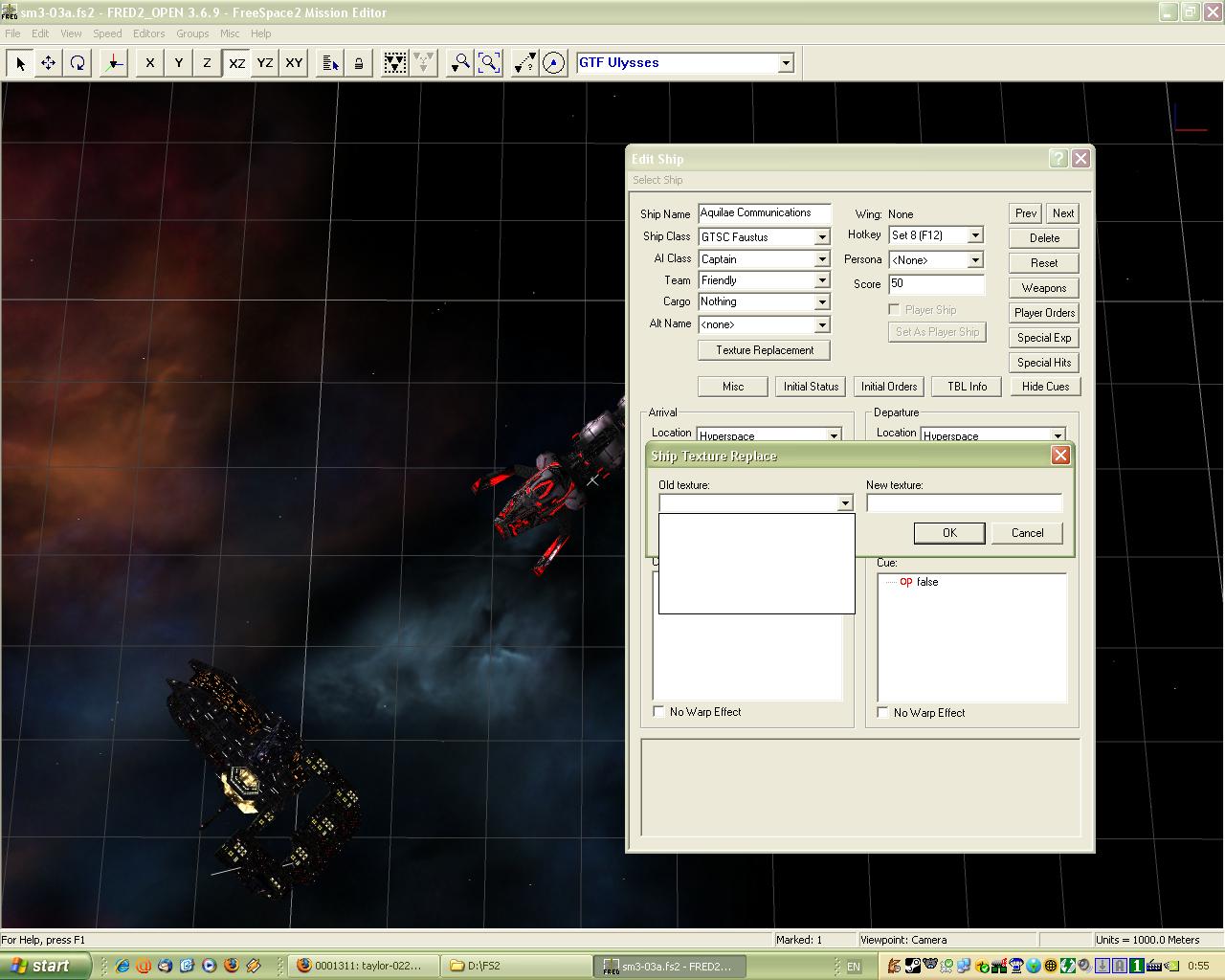Confirm texture replace with OK
Viewport: 1225px width, 980px height.
tap(949, 533)
